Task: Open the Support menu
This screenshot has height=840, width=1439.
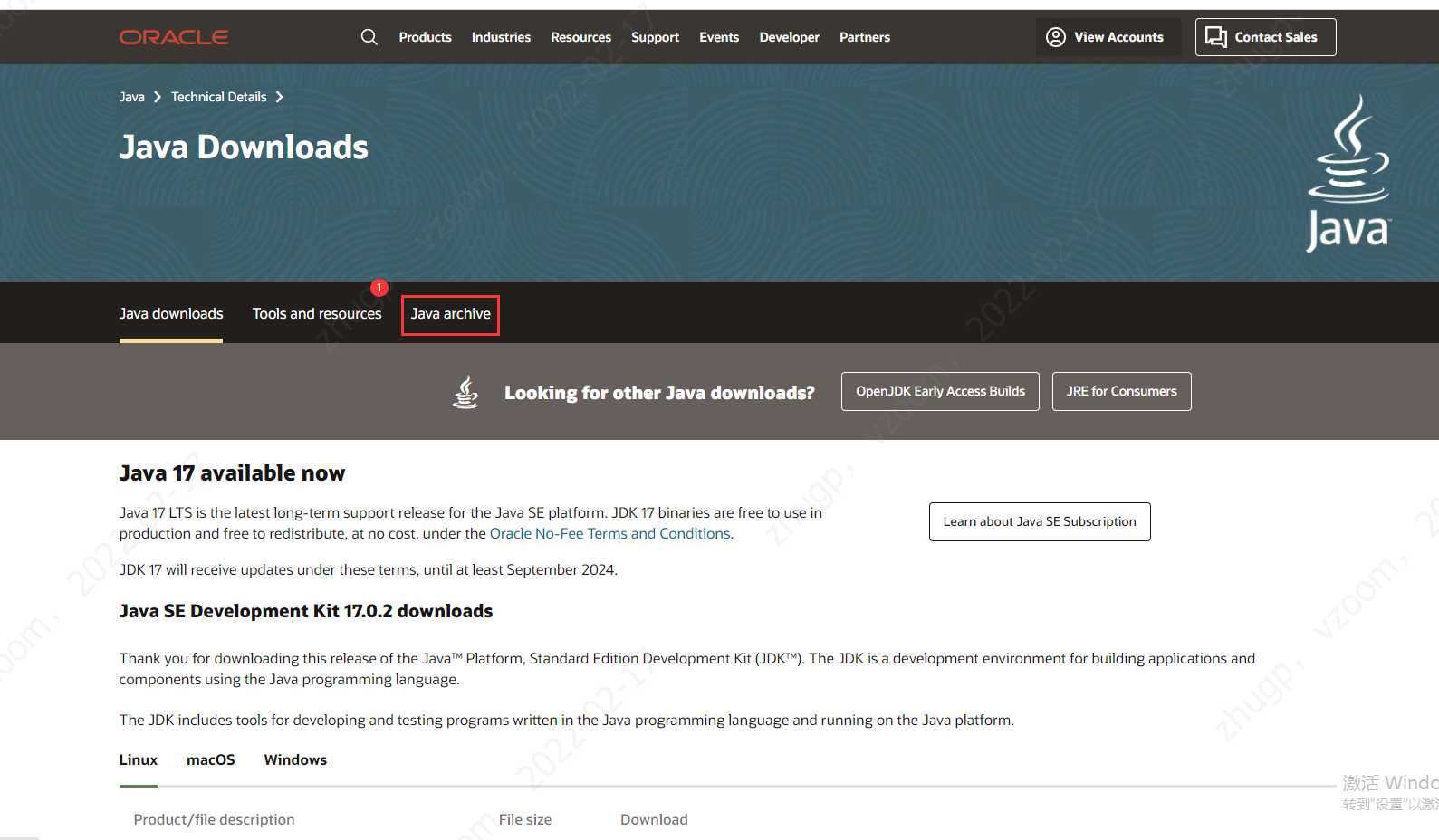Action: click(x=655, y=37)
